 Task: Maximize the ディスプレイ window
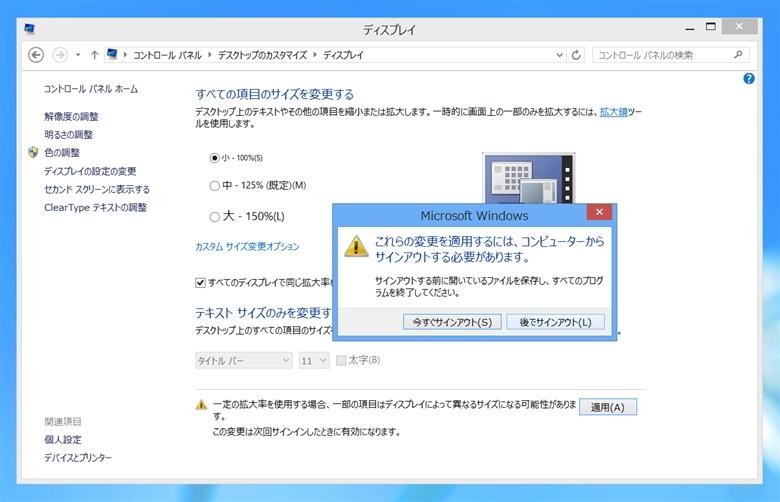click(711, 27)
